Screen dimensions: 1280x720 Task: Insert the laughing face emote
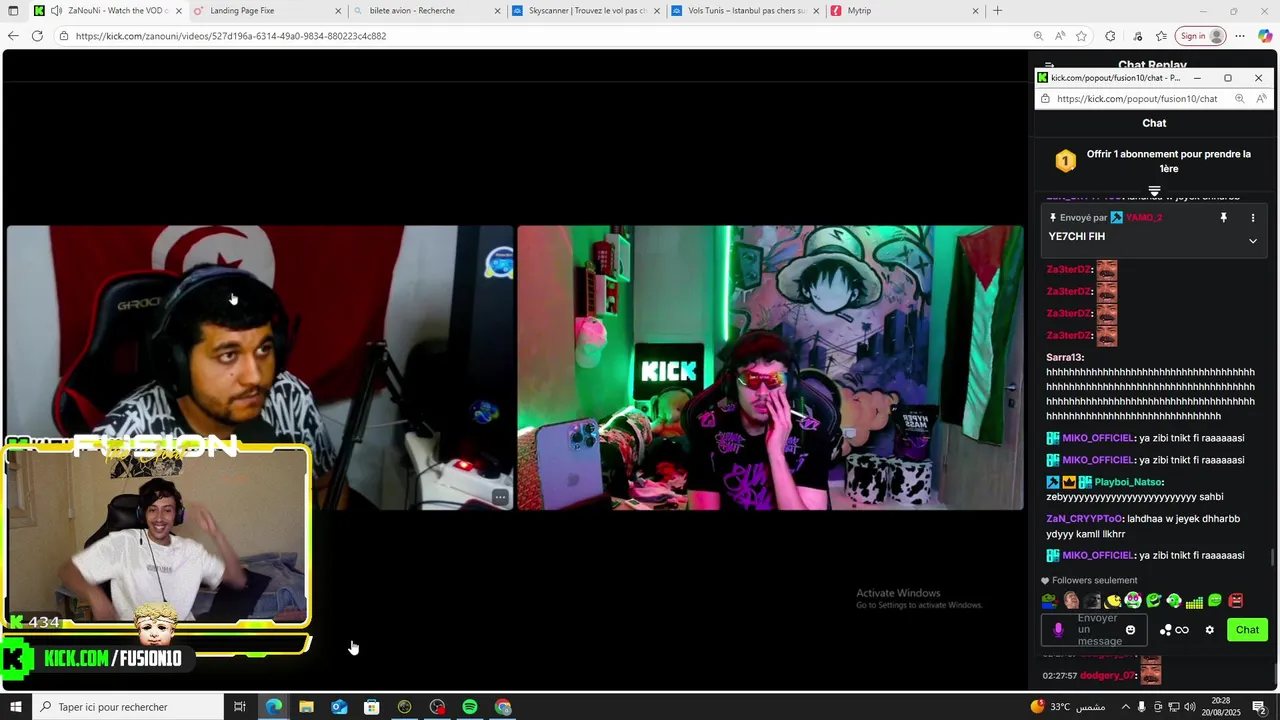click(x=1071, y=601)
